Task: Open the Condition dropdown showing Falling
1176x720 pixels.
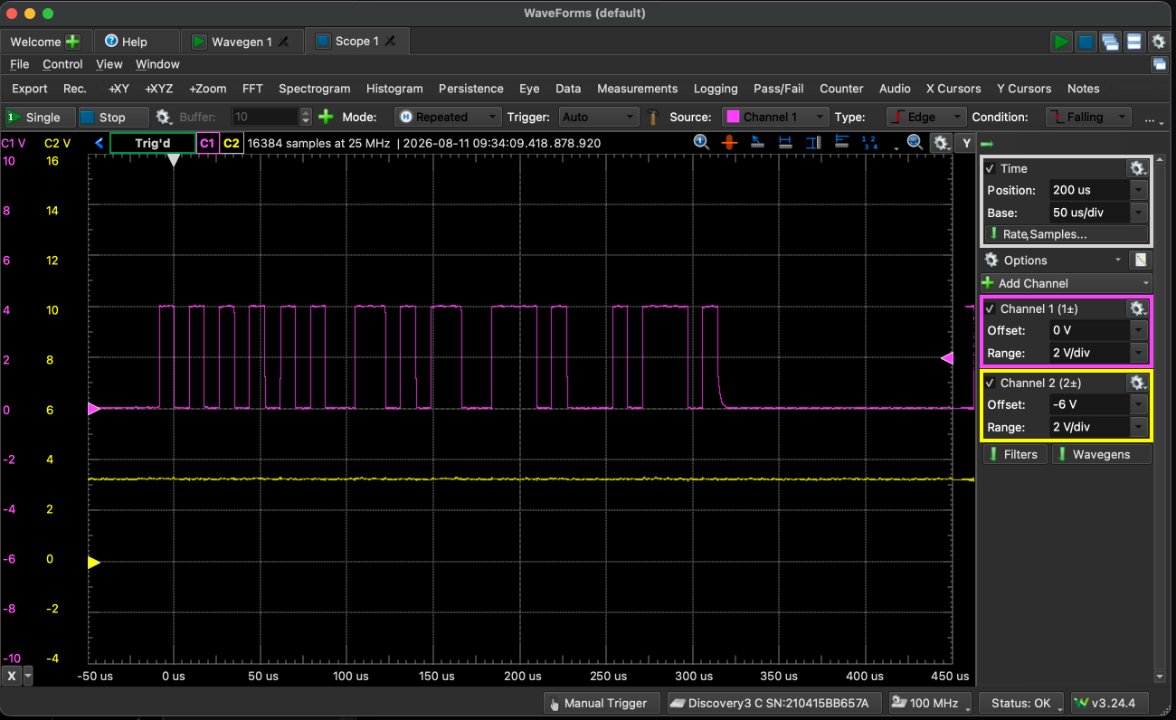Action: pos(1089,117)
